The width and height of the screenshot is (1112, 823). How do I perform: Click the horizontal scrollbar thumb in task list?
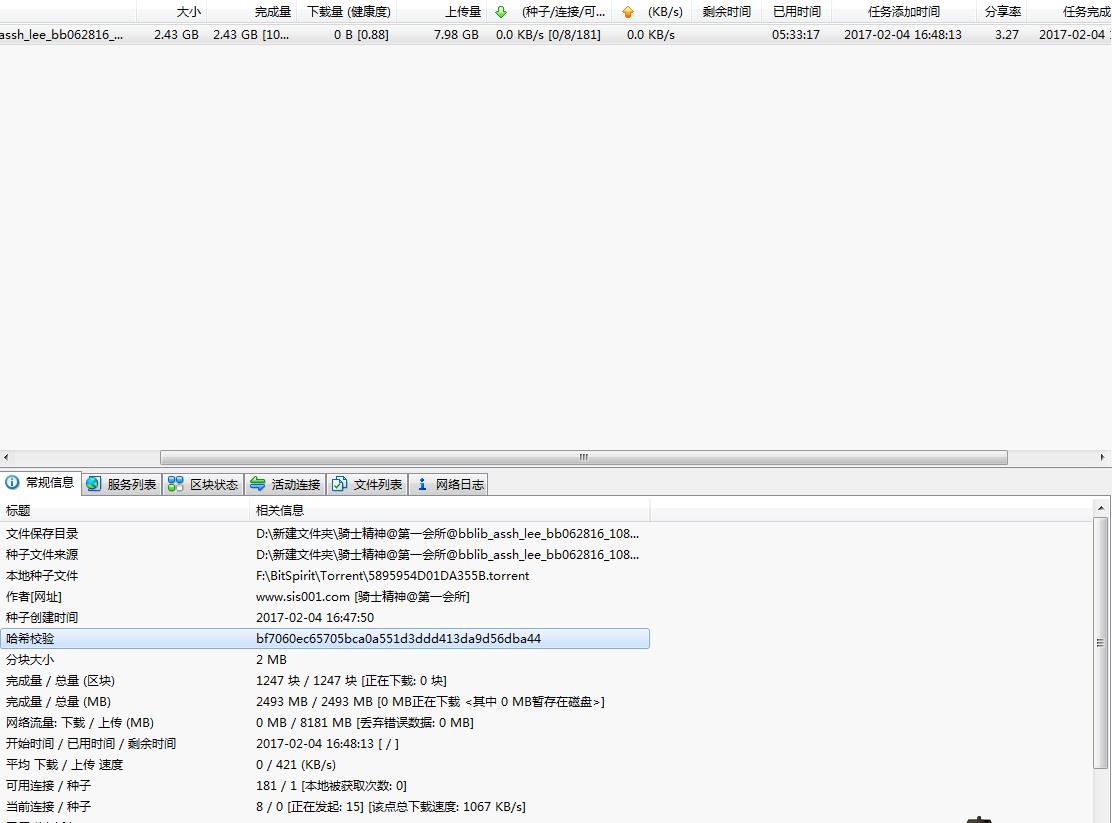click(583, 457)
